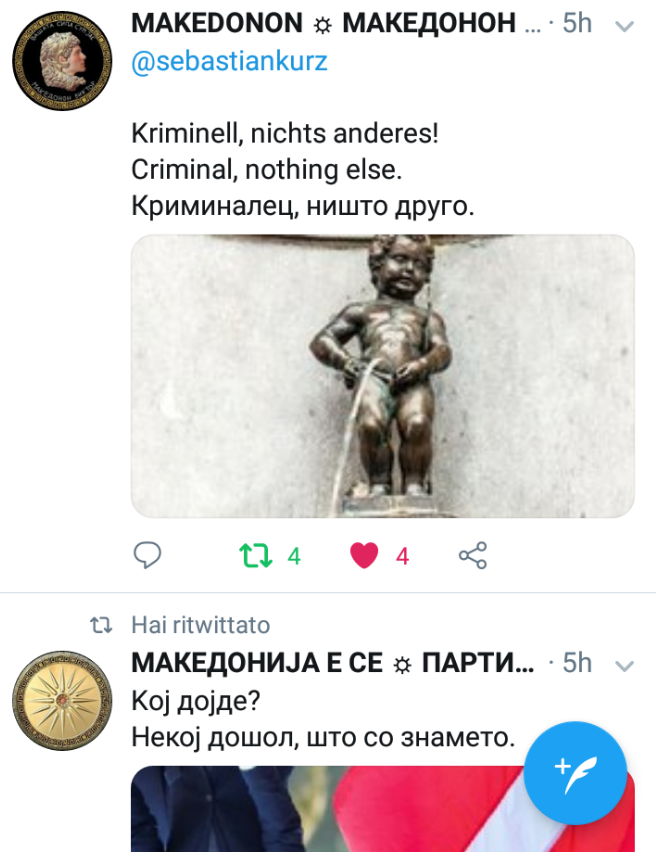This screenshot has width=656, height=852.
Task: Open the MAKEDONON ☼ МАКЕДОНОН account name
Action: pyautogui.click(x=324, y=23)
